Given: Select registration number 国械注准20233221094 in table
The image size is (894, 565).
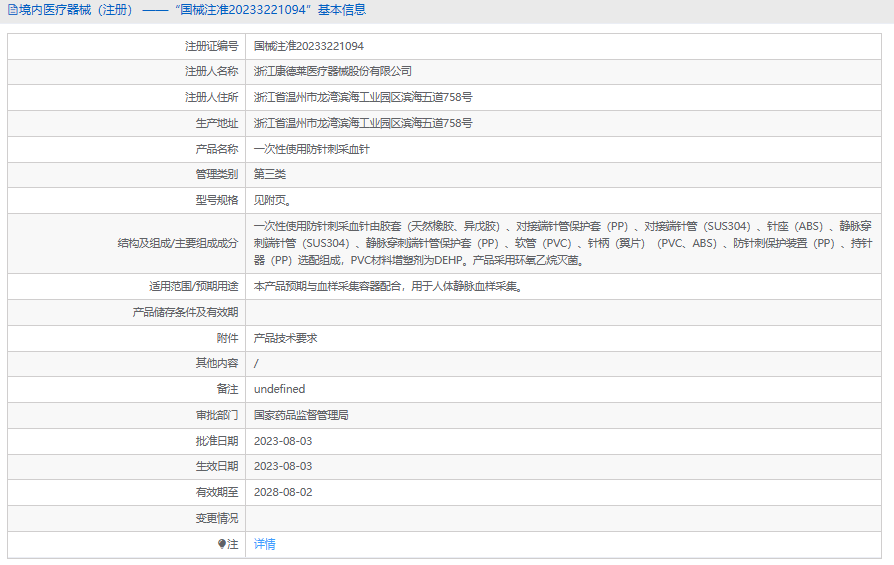Looking at the screenshot, I should [308, 46].
